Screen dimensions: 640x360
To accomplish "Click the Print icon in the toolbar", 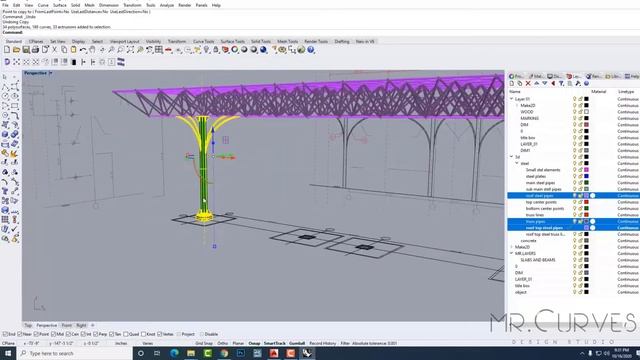I will pos(35,50).
